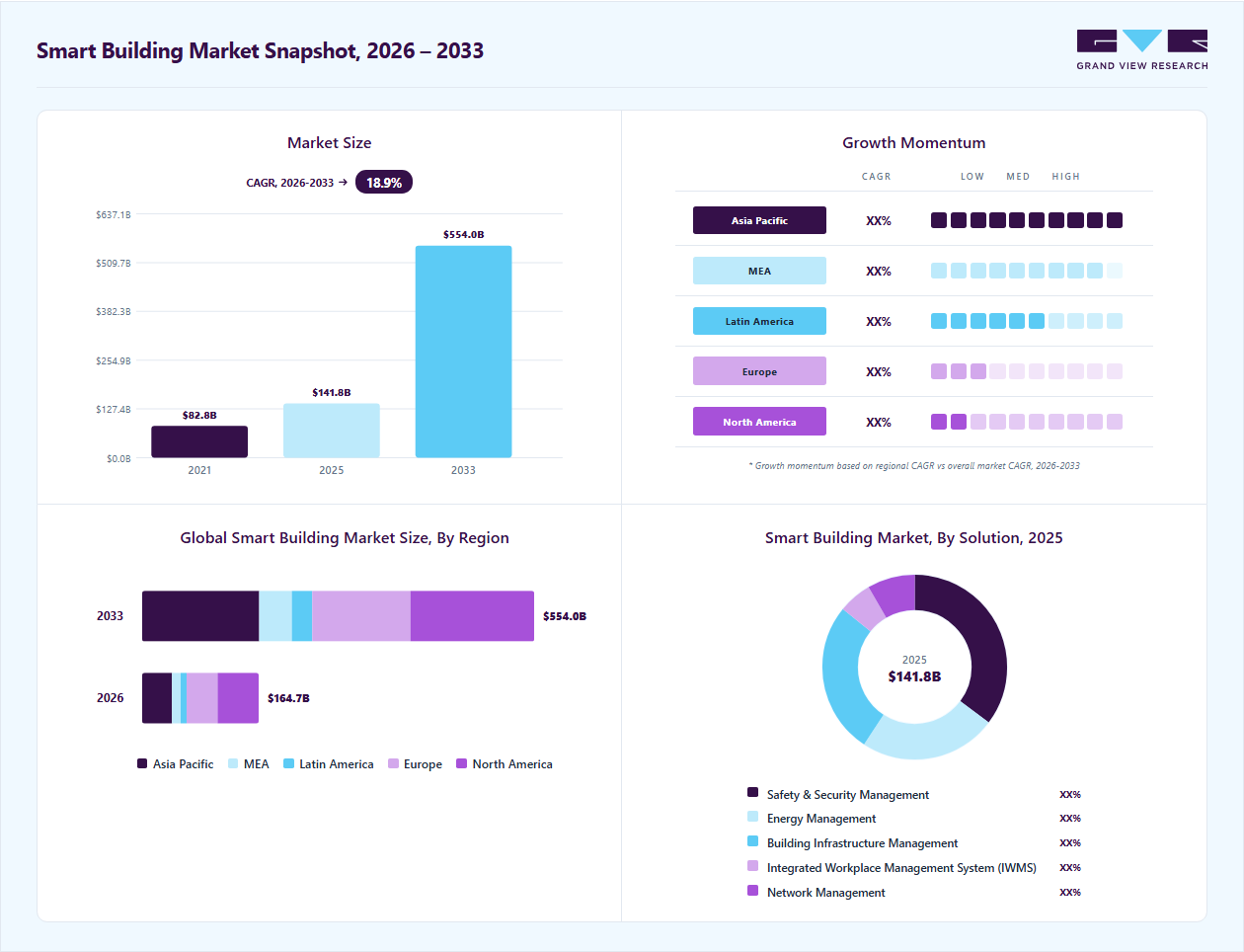Click the Safety & Security Management label
This screenshot has width=1244, height=952.
848,795
